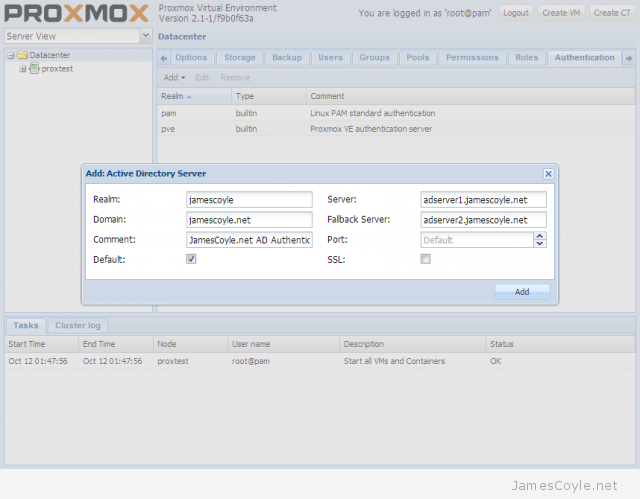Open the Pools tab
Screen dimensions: 640x499
(x=418, y=58)
